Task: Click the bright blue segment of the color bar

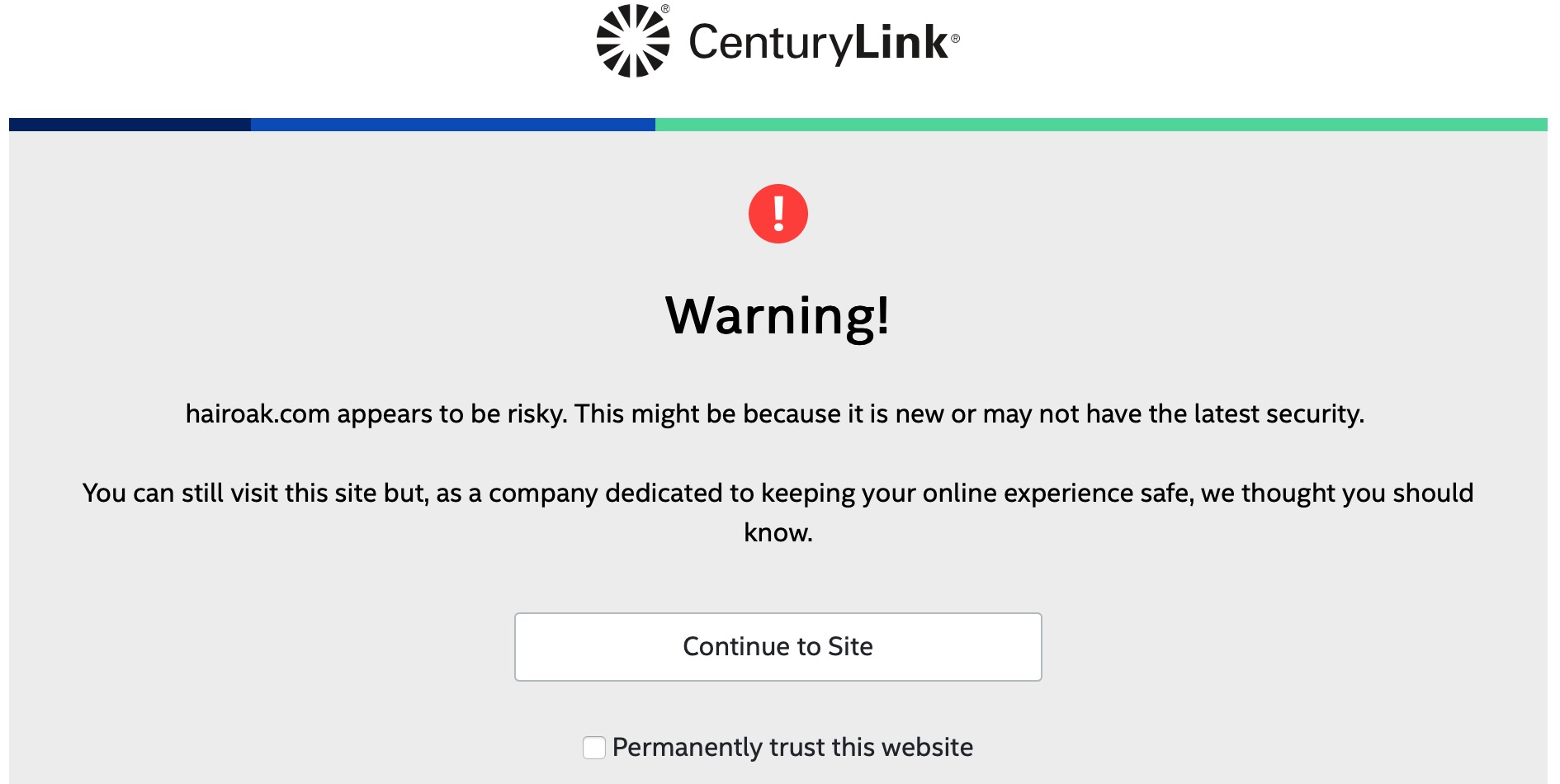Action: click(452, 125)
